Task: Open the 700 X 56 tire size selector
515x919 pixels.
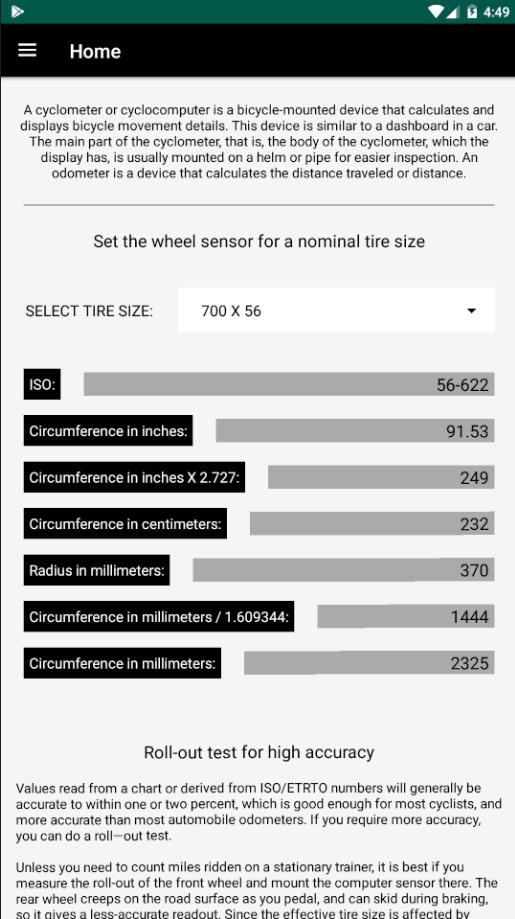Action: [336, 310]
